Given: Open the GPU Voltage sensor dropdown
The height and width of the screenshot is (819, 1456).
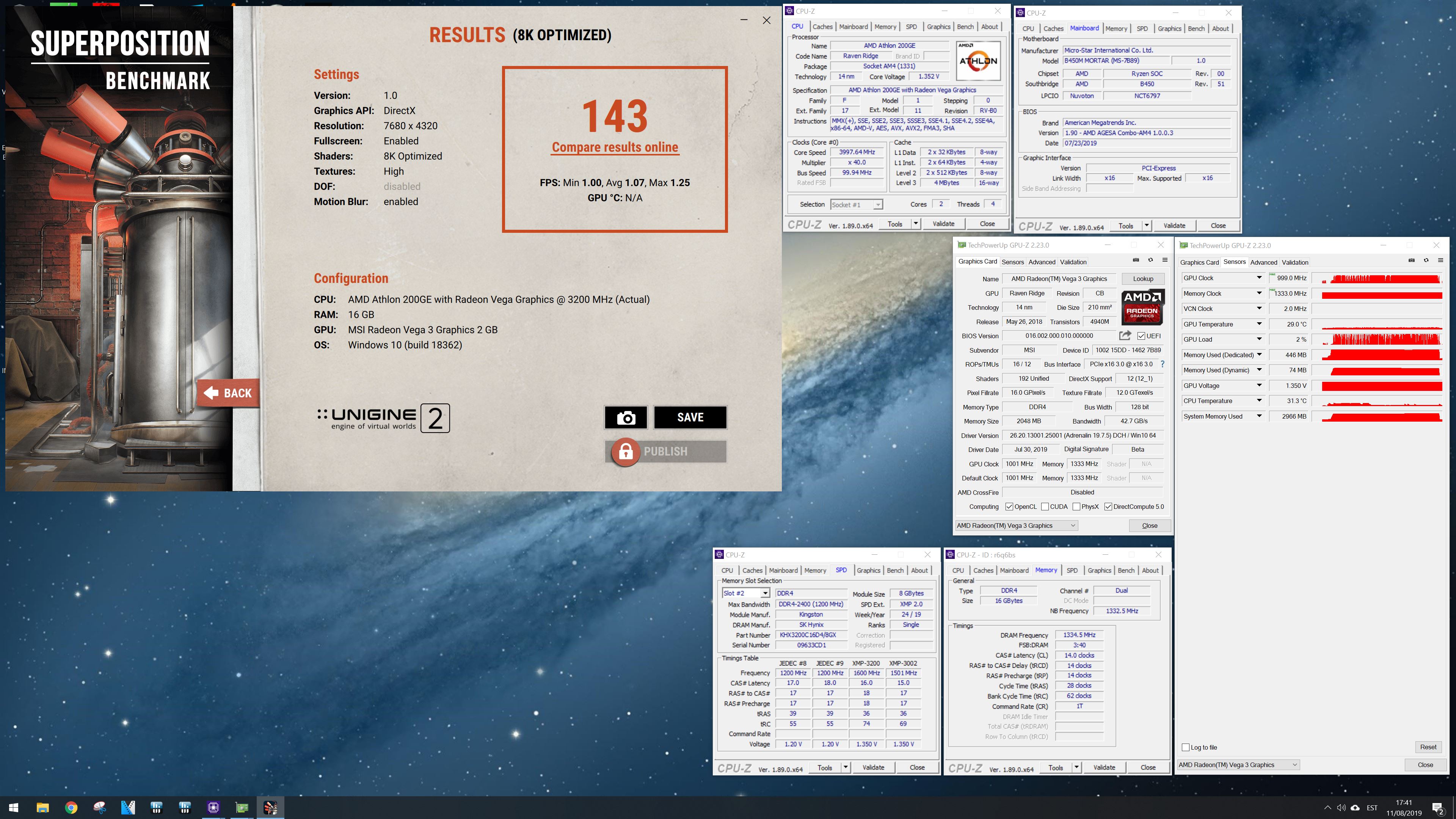Looking at the screenshot, I should (1259, 386).
